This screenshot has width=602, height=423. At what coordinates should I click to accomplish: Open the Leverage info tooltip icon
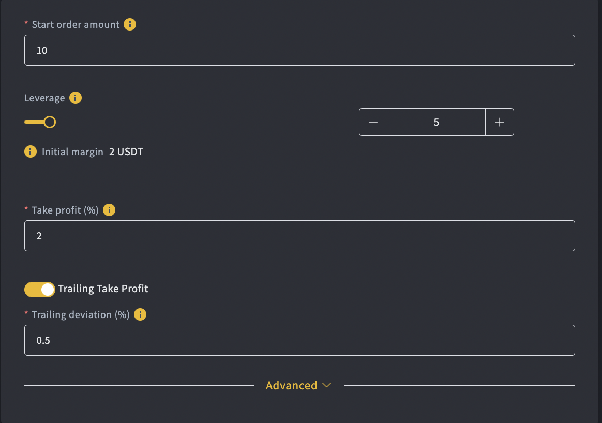click(x=75, y=98)
